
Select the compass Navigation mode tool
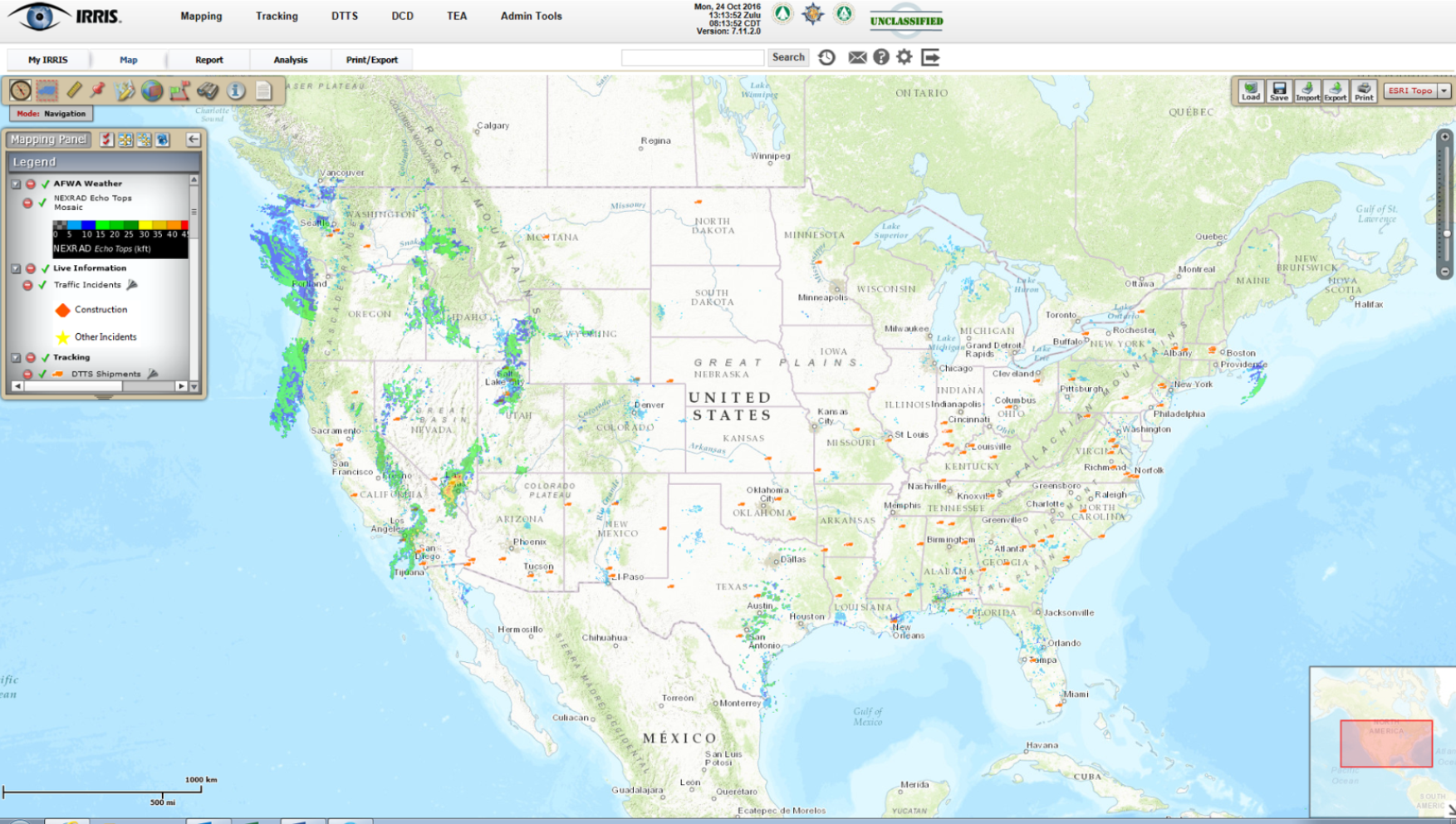pyautogui.click(x=21, y=90)
